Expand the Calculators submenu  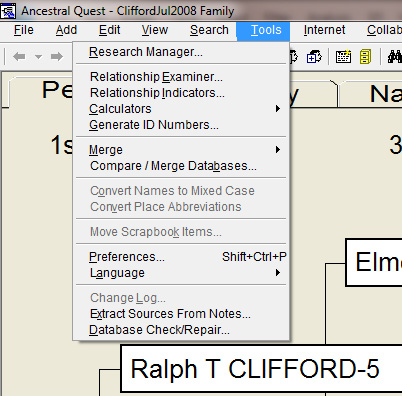tap(181, 109)
